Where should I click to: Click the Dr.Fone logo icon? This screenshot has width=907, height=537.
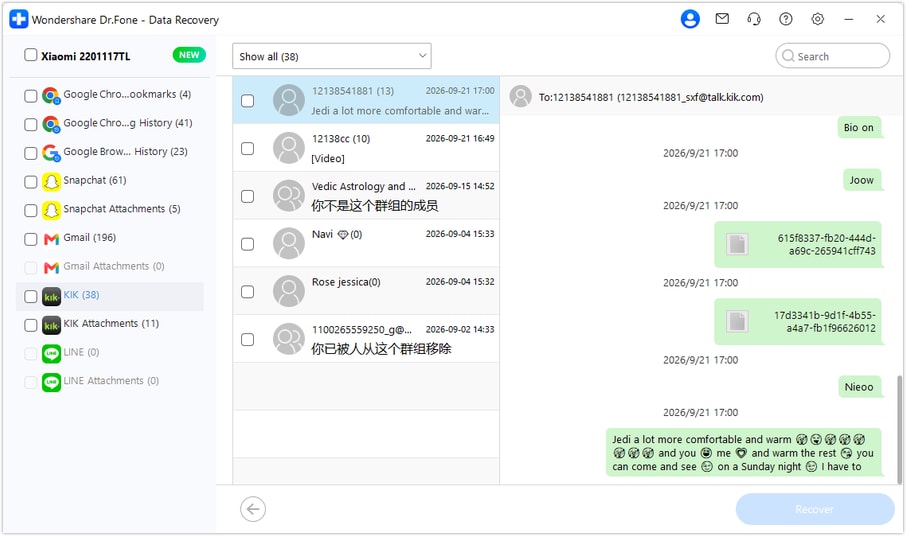tap(19, 19)
